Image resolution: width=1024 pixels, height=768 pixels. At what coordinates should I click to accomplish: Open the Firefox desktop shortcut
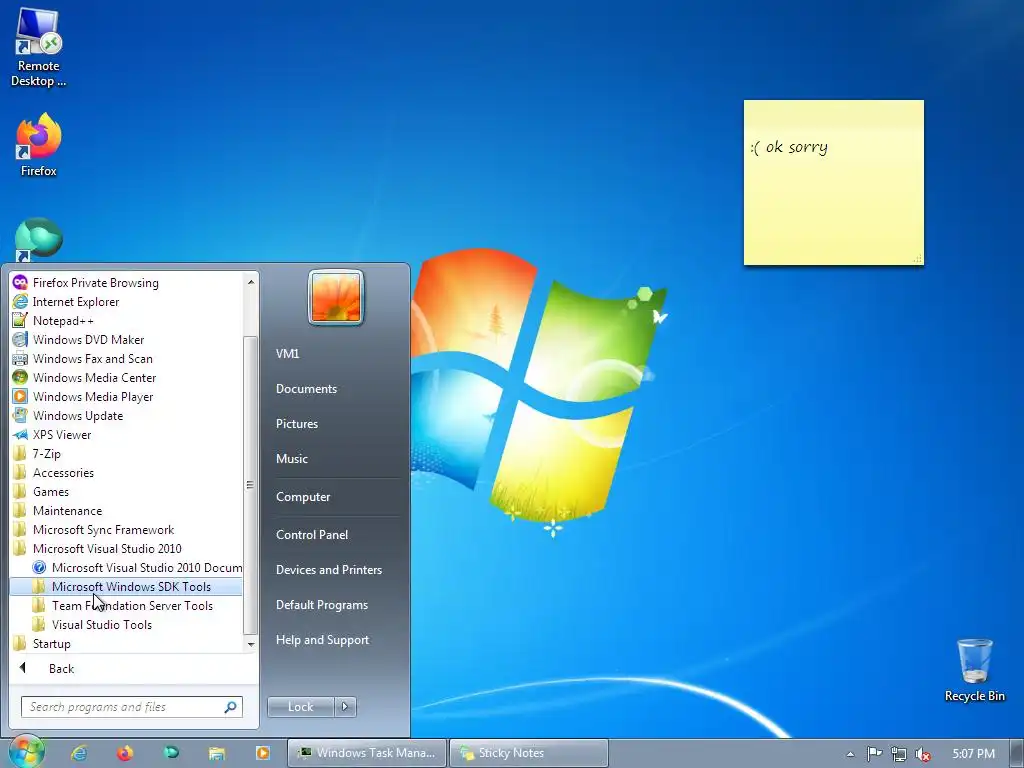pyautogui.click(x=39, y=145)
